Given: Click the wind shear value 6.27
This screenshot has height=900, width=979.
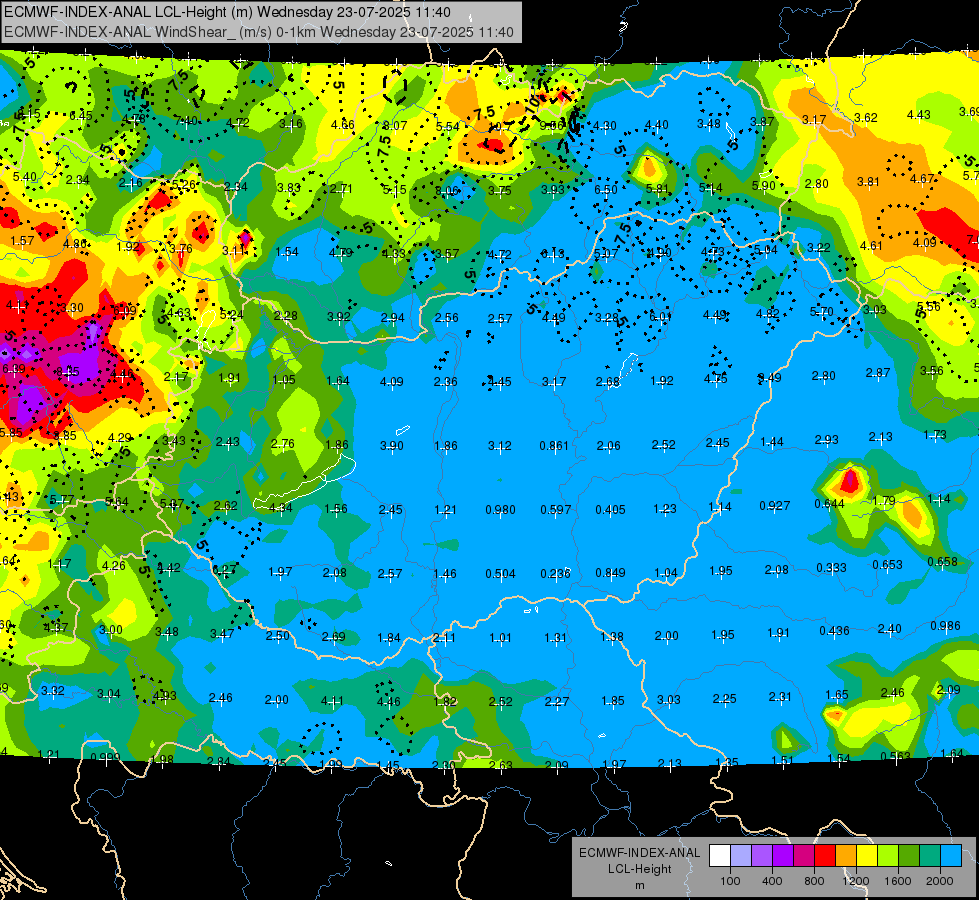Looking at the screenshot, I should coord(224,570).
